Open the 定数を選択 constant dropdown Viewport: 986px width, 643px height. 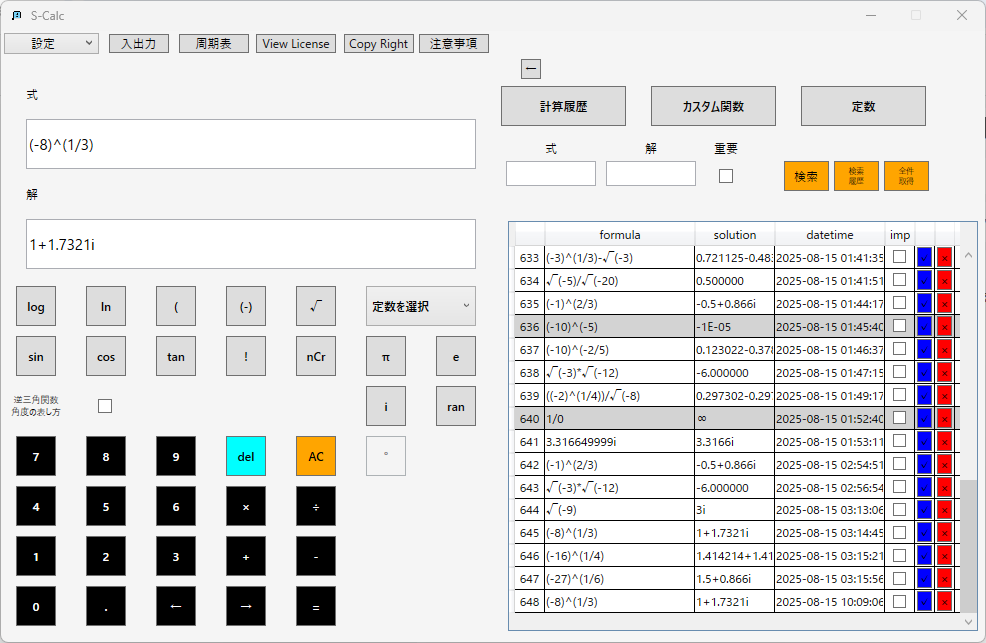tap(420, 307)
